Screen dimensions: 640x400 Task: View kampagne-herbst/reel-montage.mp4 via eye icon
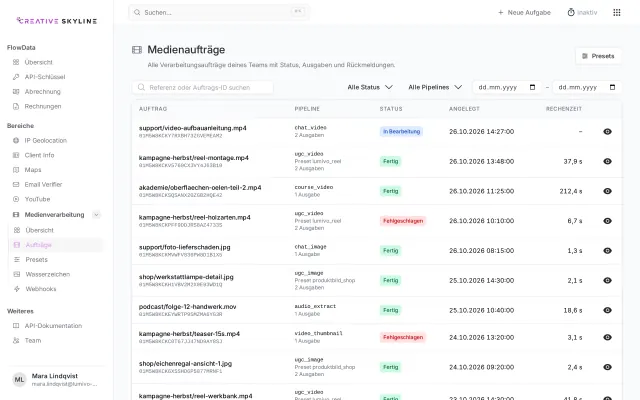click(607, 161)
